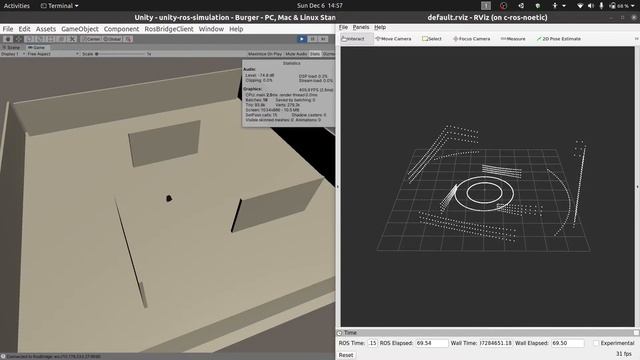Open the Activities overview
This screenshot has width=640, height=360.
(x=17, y=6)
